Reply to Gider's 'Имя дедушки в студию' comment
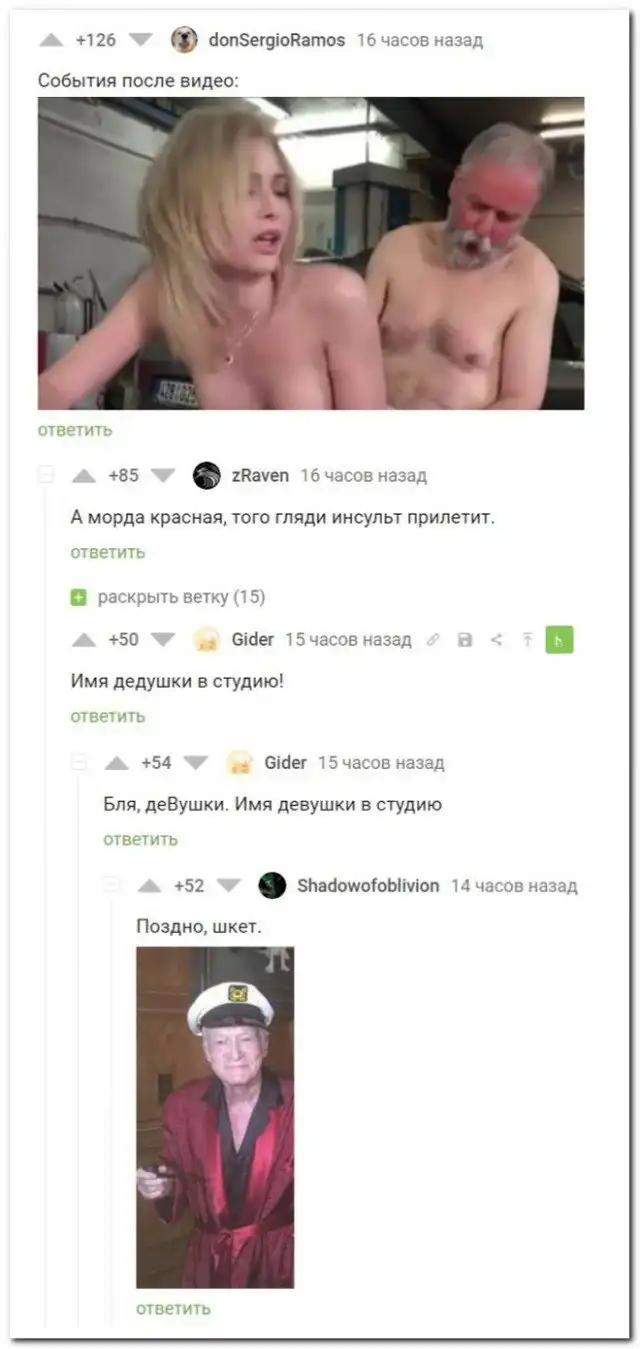640x1349 pixels. click(x=108, y=716)
